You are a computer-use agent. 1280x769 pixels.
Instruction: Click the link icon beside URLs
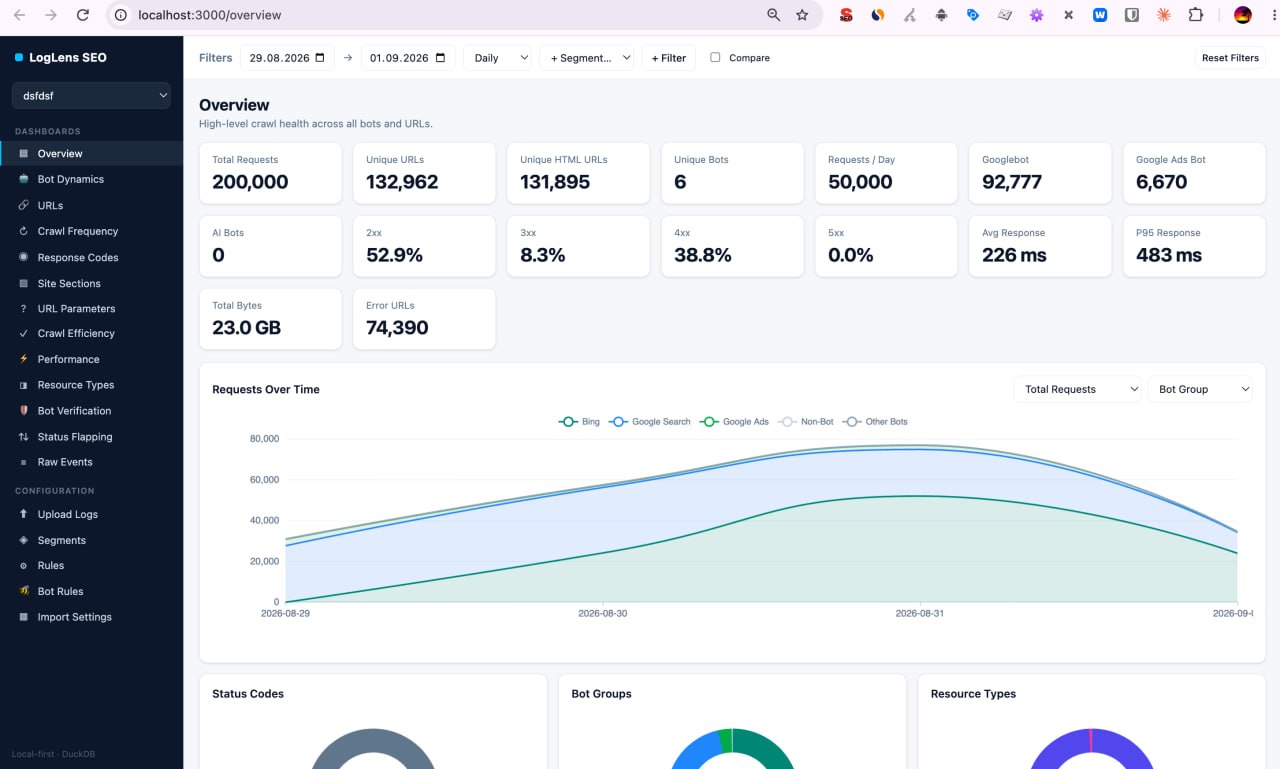point(24,205)
